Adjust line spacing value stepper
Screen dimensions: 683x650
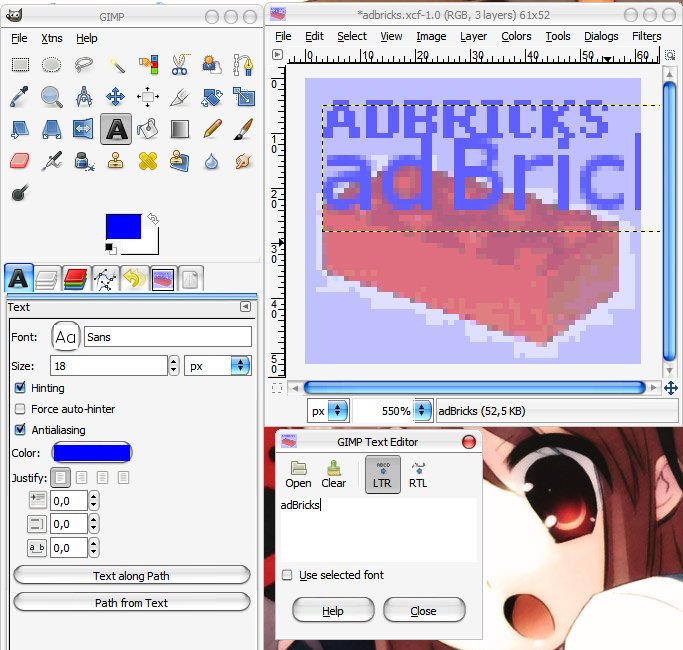pos(94,524)
